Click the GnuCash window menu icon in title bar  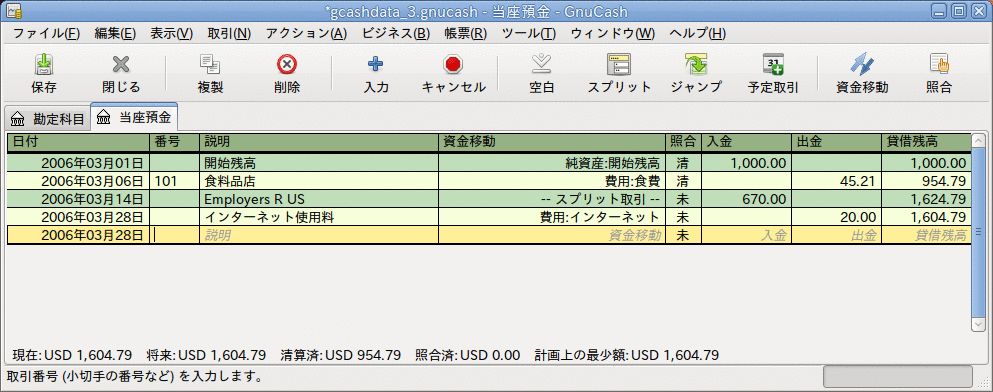point(13,11)
